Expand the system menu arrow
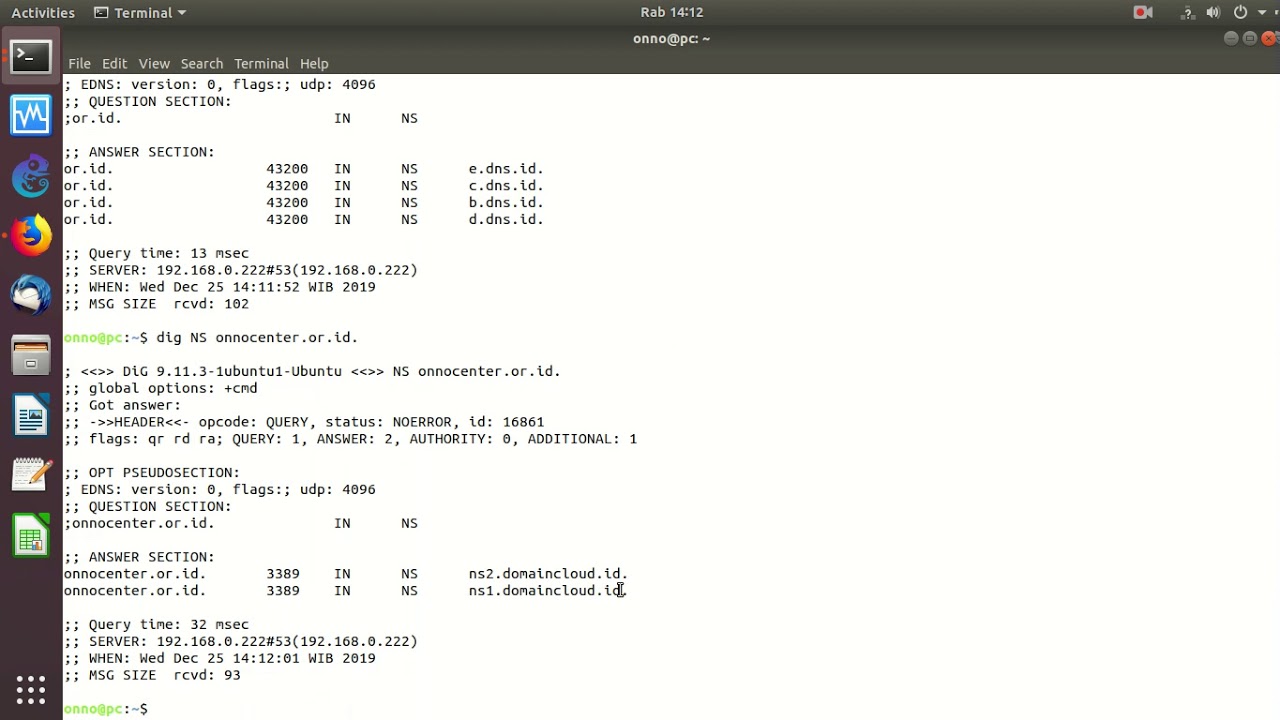1280x720 pixels. point(1262,13)
